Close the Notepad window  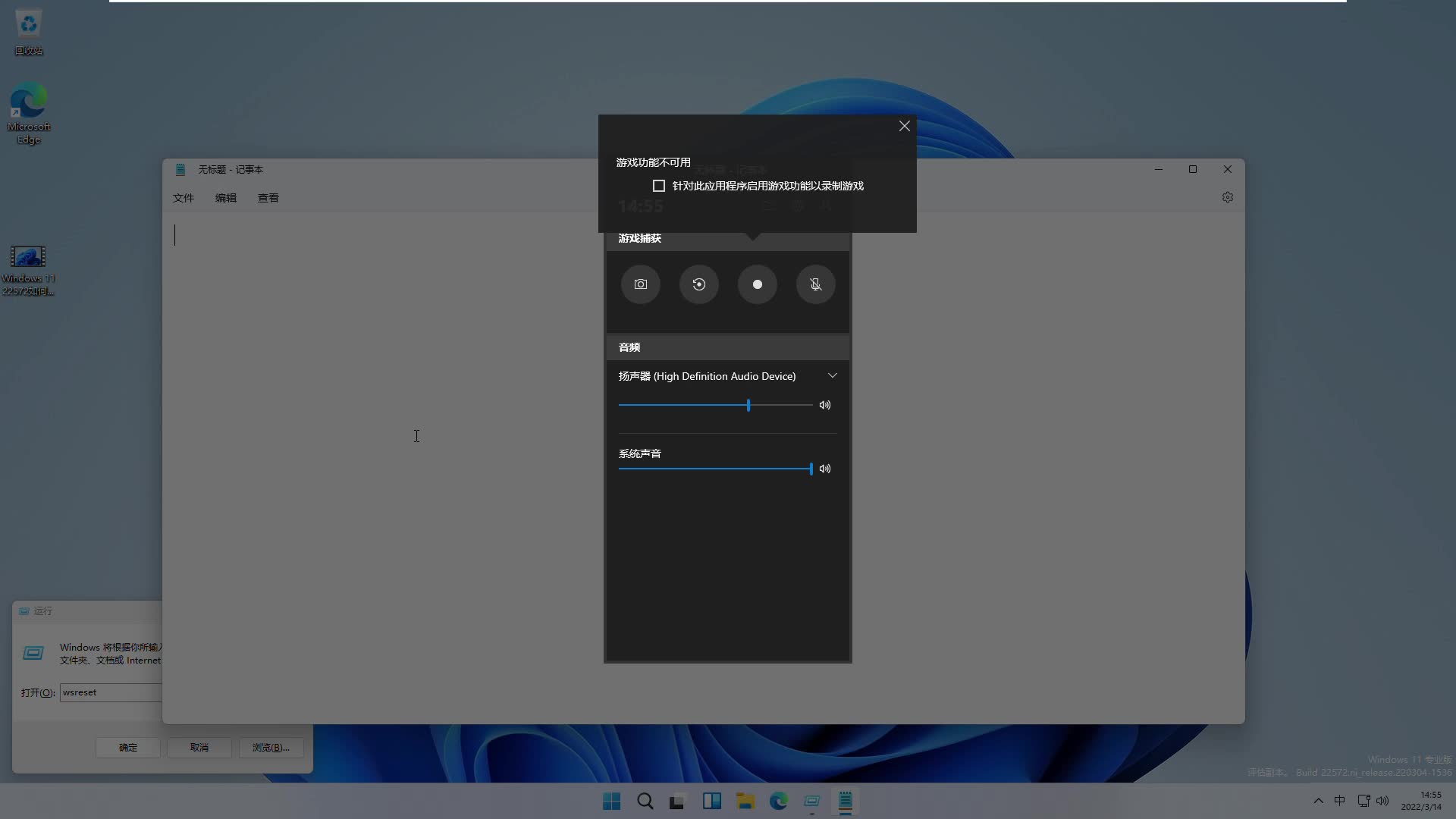(x=1228, y=169)
